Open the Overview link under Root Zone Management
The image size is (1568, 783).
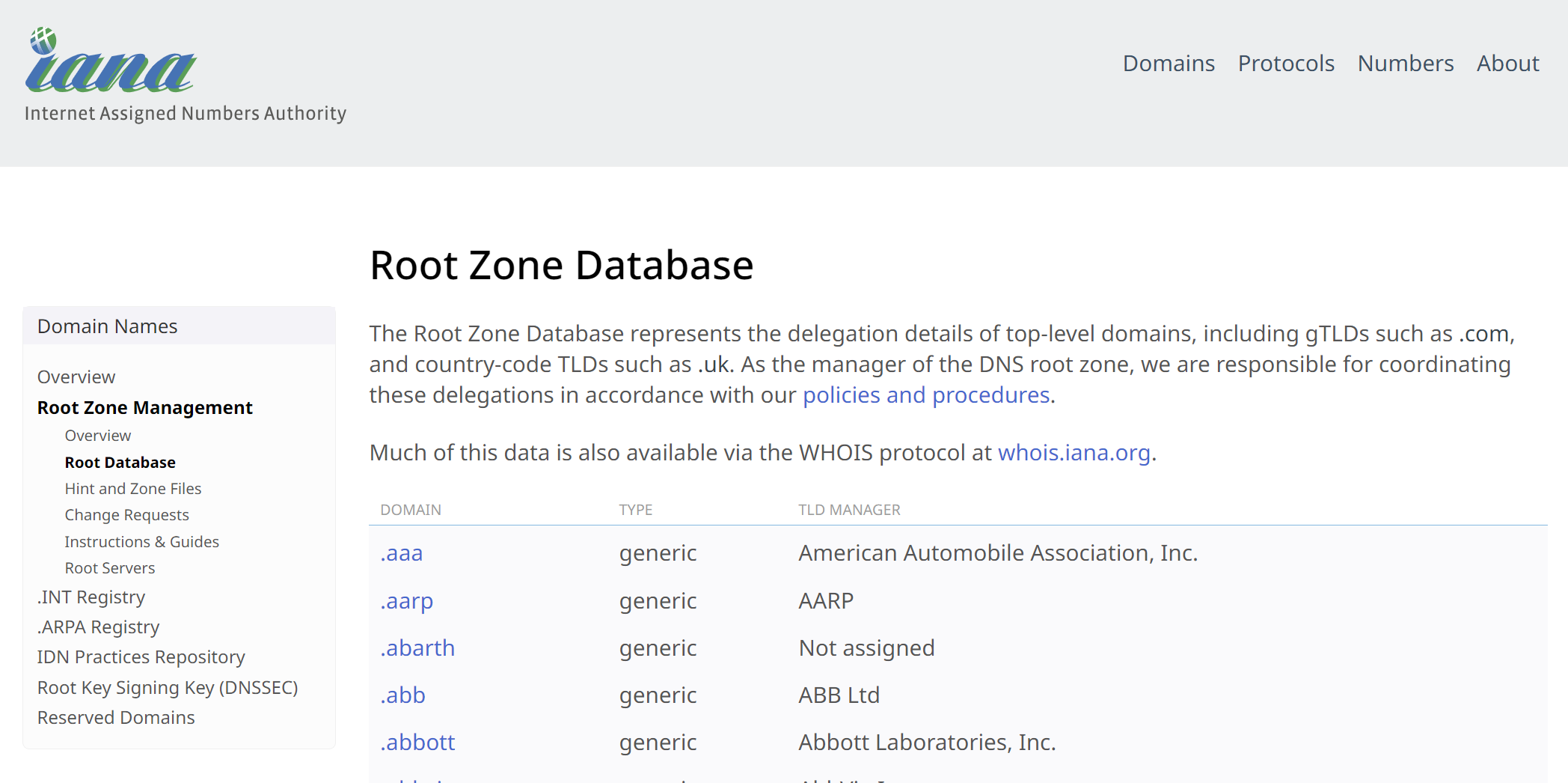click(98, 436)
